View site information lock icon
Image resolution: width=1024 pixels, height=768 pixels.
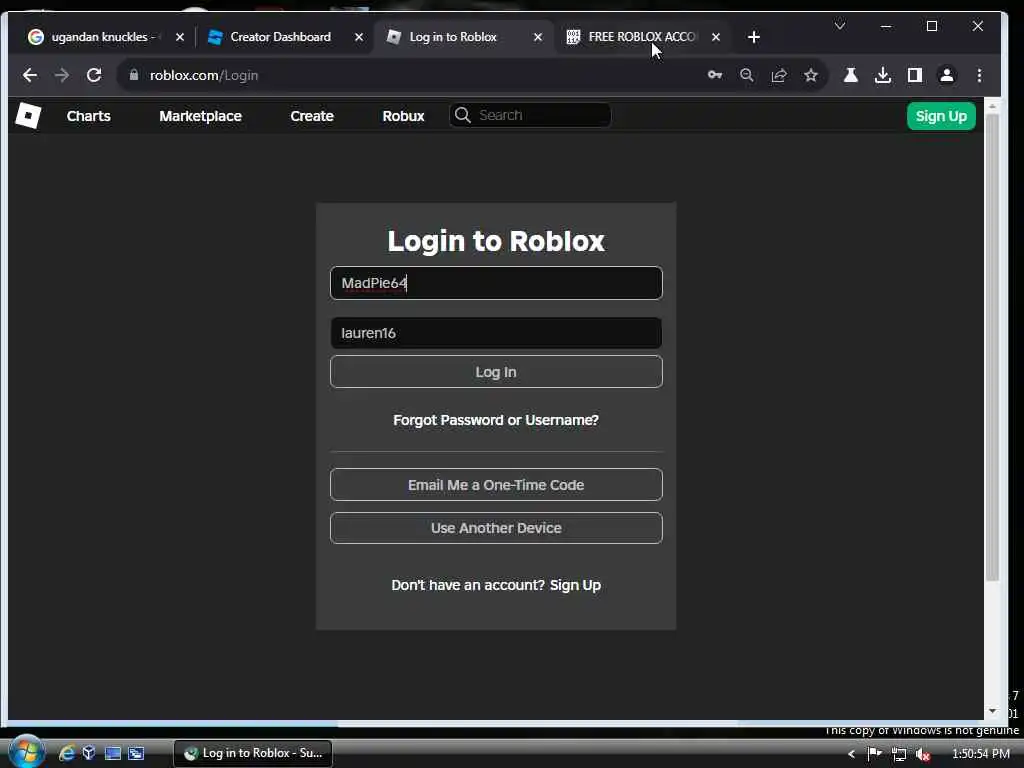click(134, 75)
